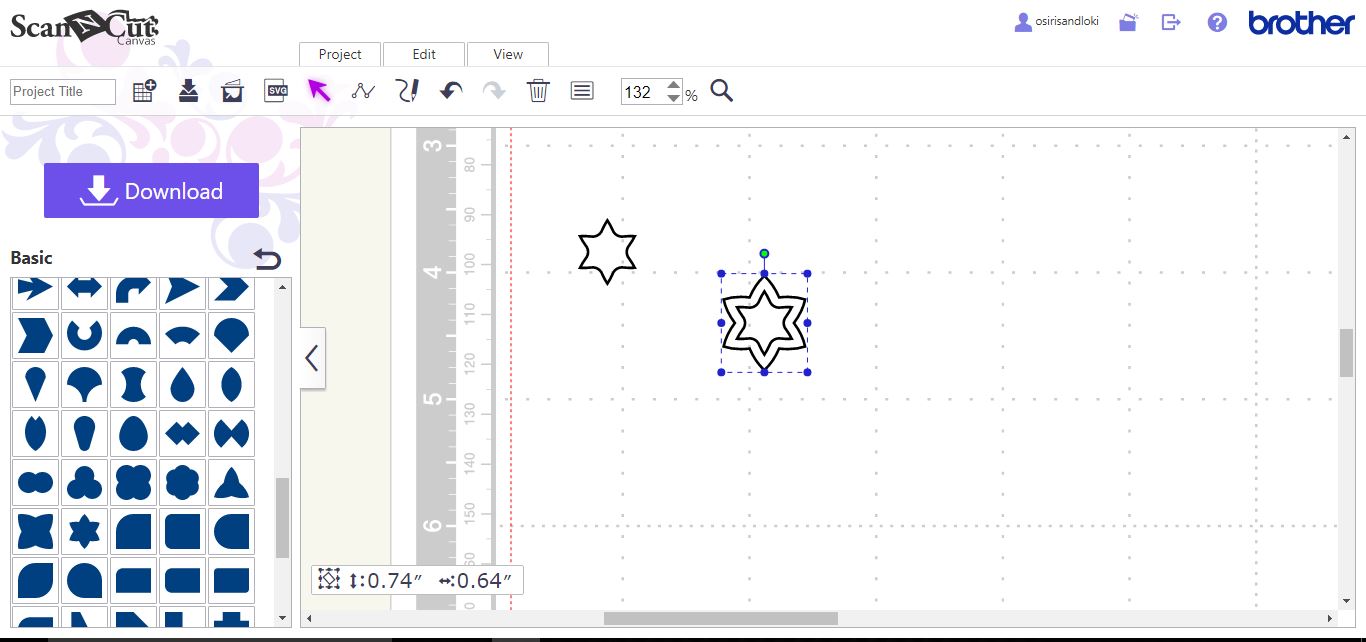This screenshot has height=642, width=1366.
Task: Increase zoom with the stepper up arrow
Action: 674,85
